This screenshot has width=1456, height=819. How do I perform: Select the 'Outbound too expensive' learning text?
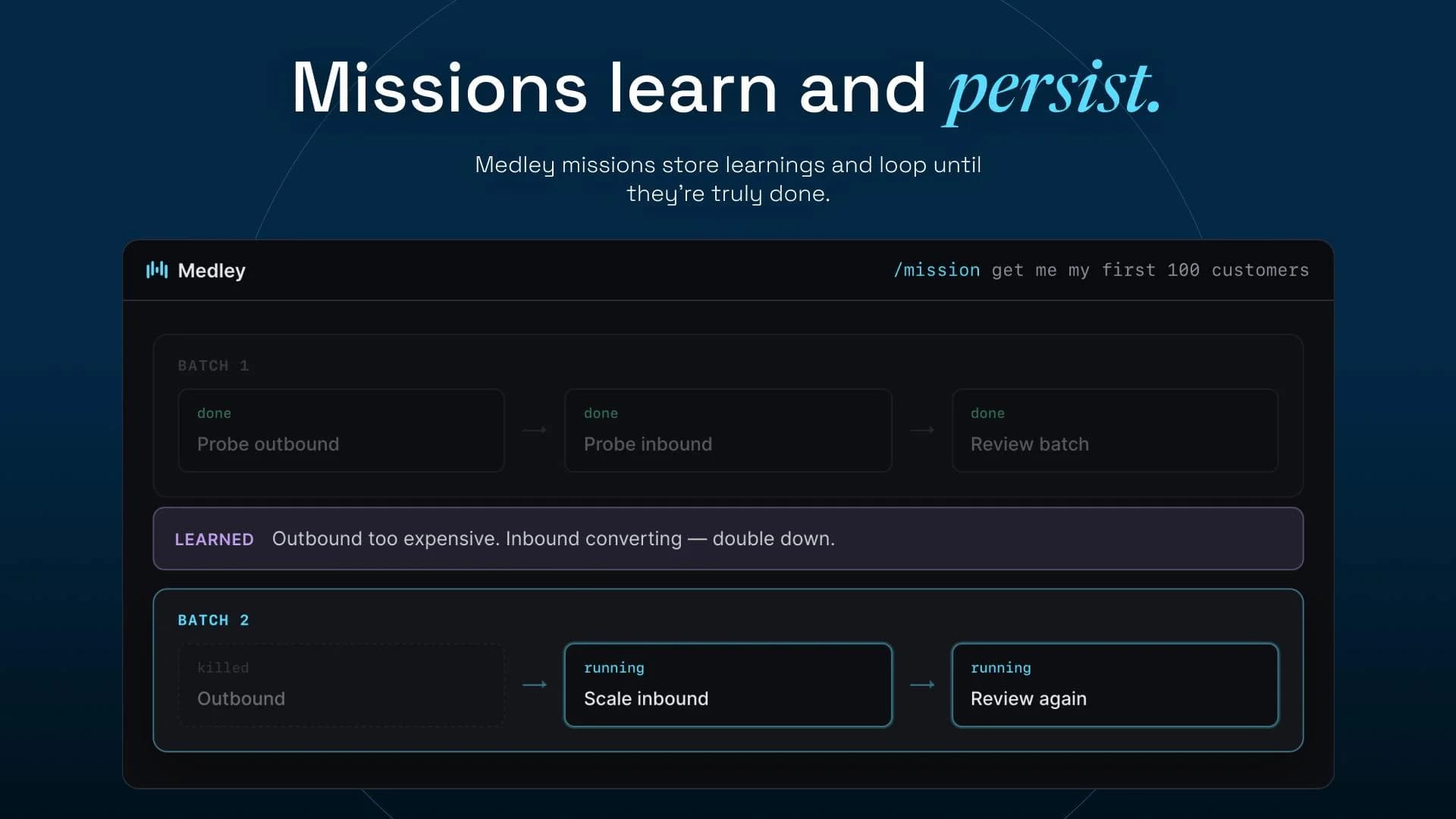pyautogui.click(x=554, y=538)
